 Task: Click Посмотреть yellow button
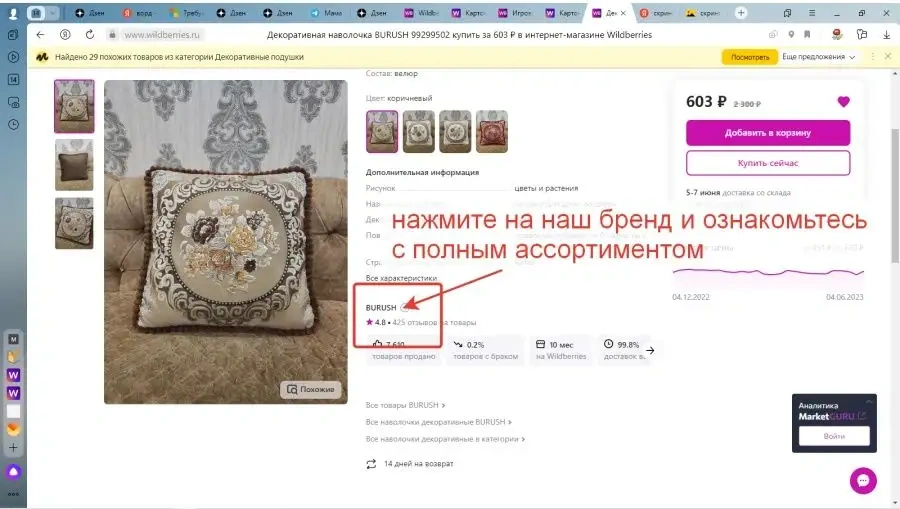point(750,57)
